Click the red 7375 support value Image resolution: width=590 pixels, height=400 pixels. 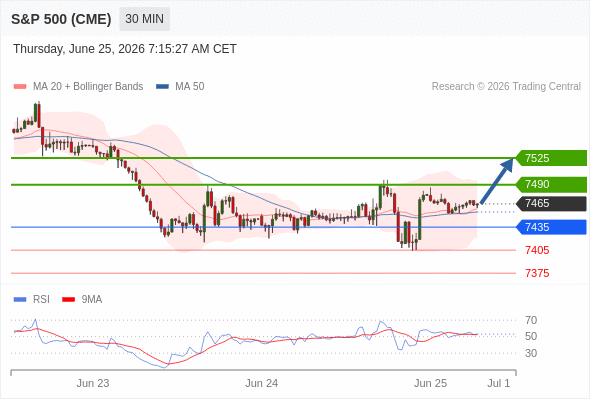tap(537, 273)
